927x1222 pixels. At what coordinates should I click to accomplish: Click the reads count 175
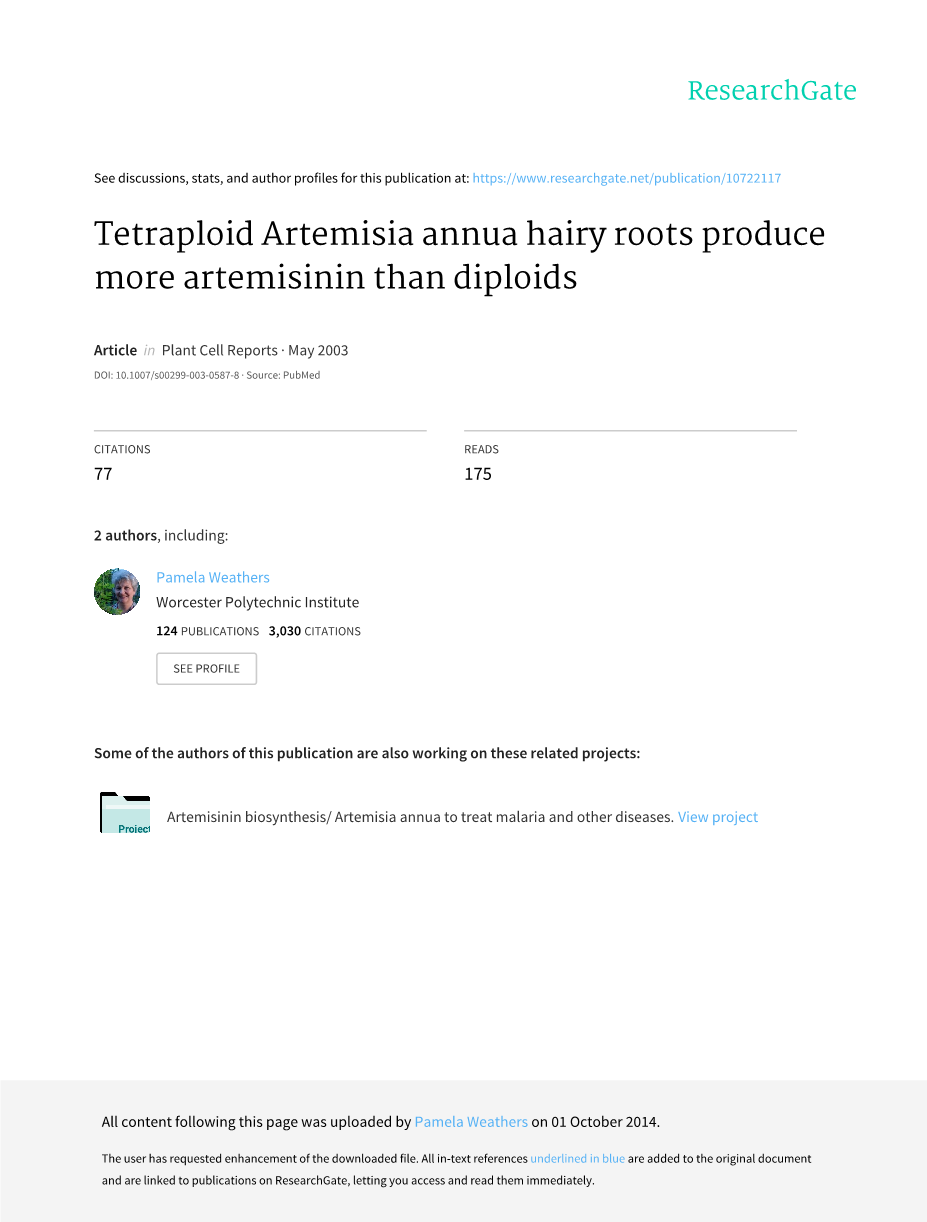[x=478, y=474]
